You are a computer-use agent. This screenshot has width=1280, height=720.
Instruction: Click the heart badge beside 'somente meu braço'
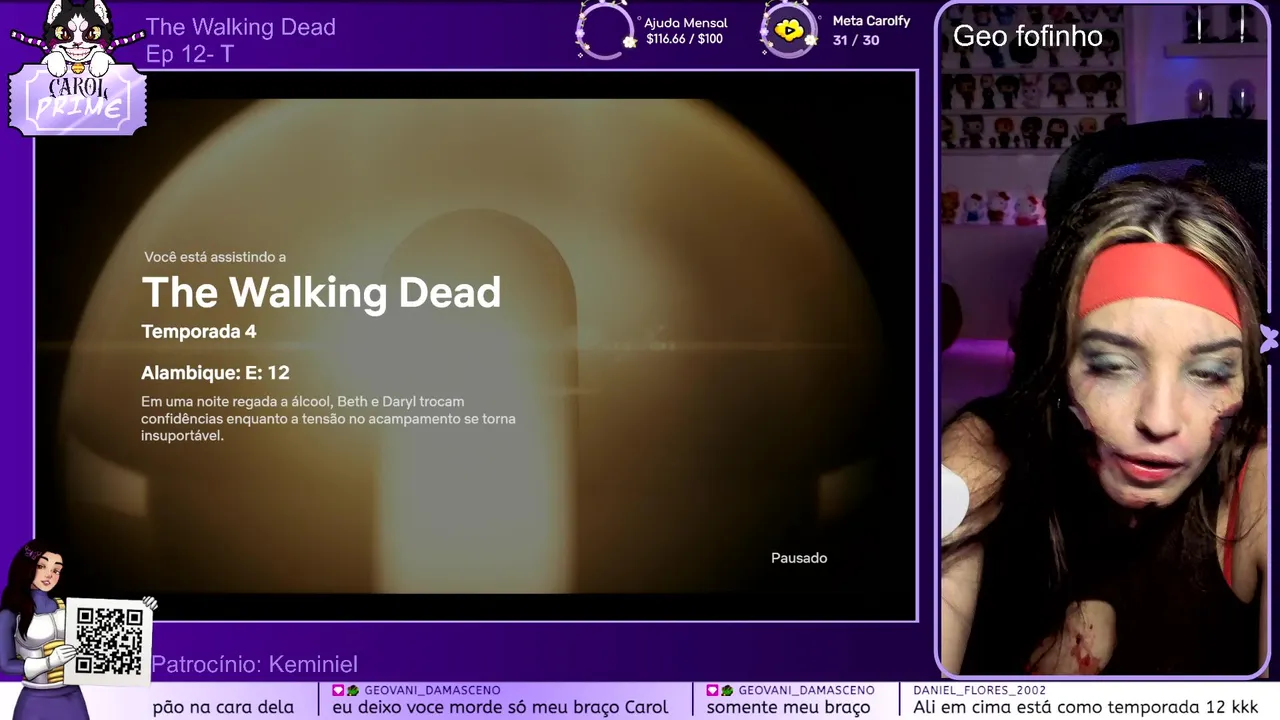712,691
